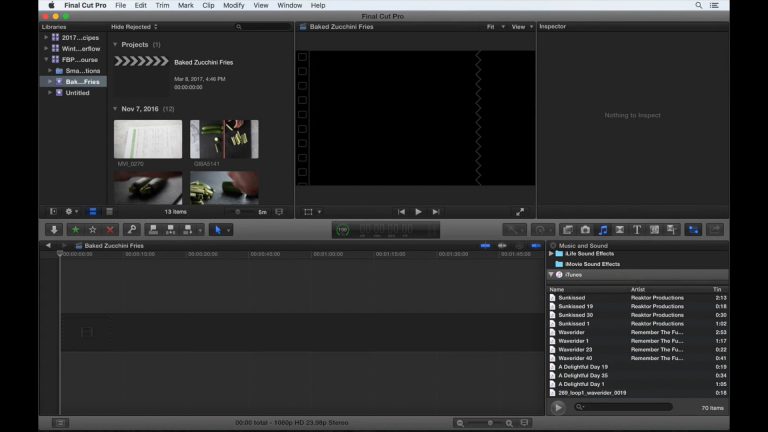Expand the Wint...erflow library
Viewport: 768px width, 432px height.
pyautogui.click(x=46, y=48)
